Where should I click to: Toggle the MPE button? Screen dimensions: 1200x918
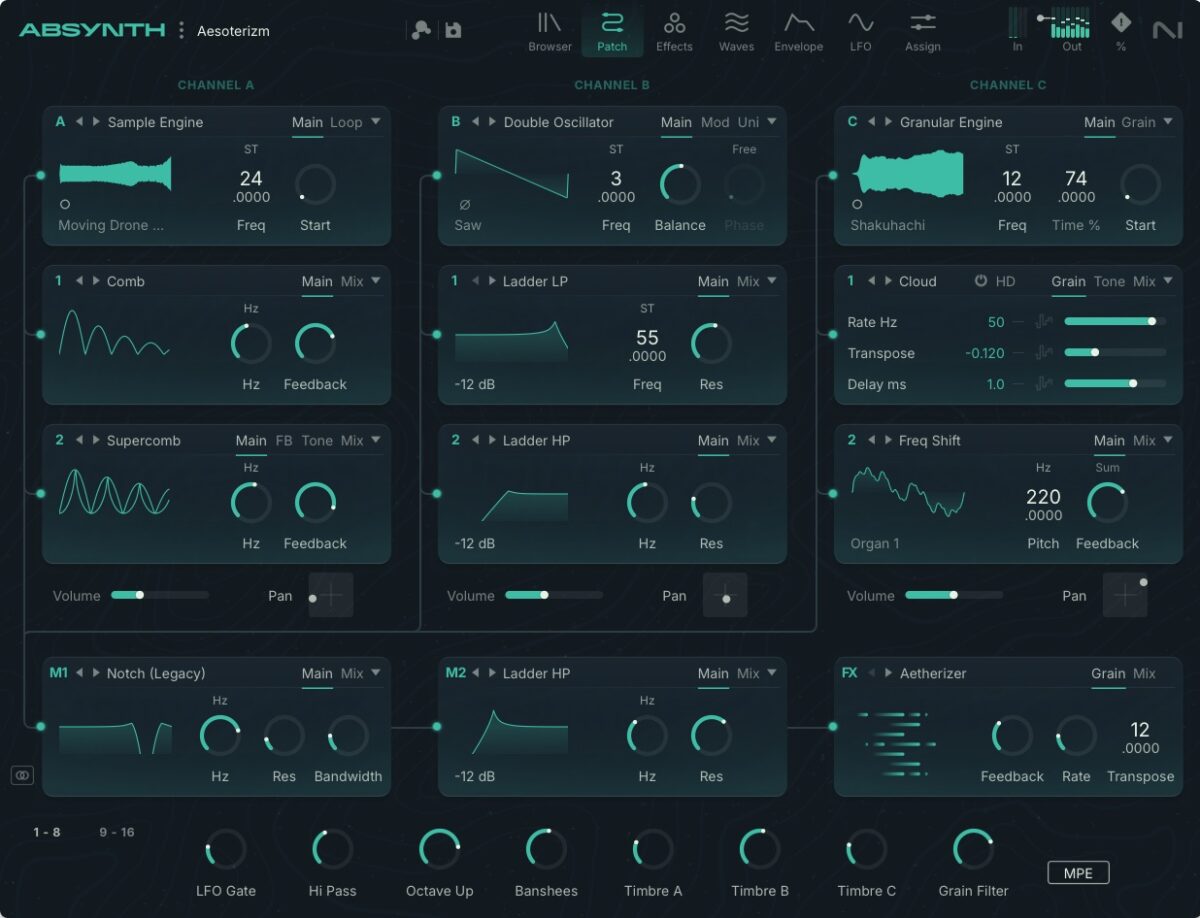click(x=1078, y=872)
